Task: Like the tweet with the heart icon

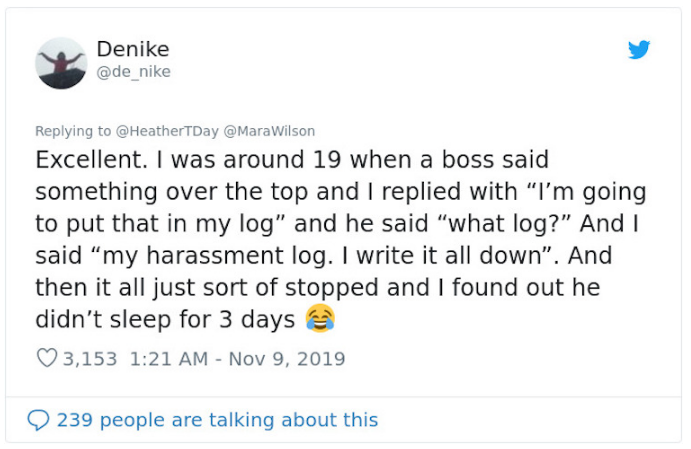Action: coord(47,359)
